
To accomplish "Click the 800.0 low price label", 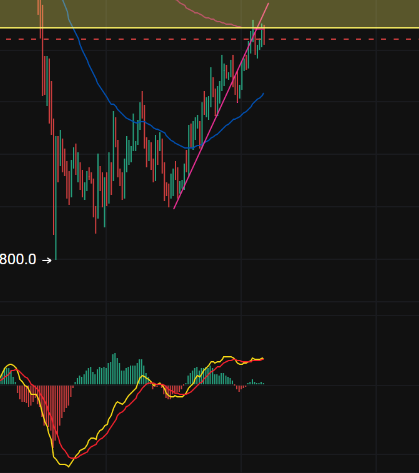I will [x=18, y=259].
